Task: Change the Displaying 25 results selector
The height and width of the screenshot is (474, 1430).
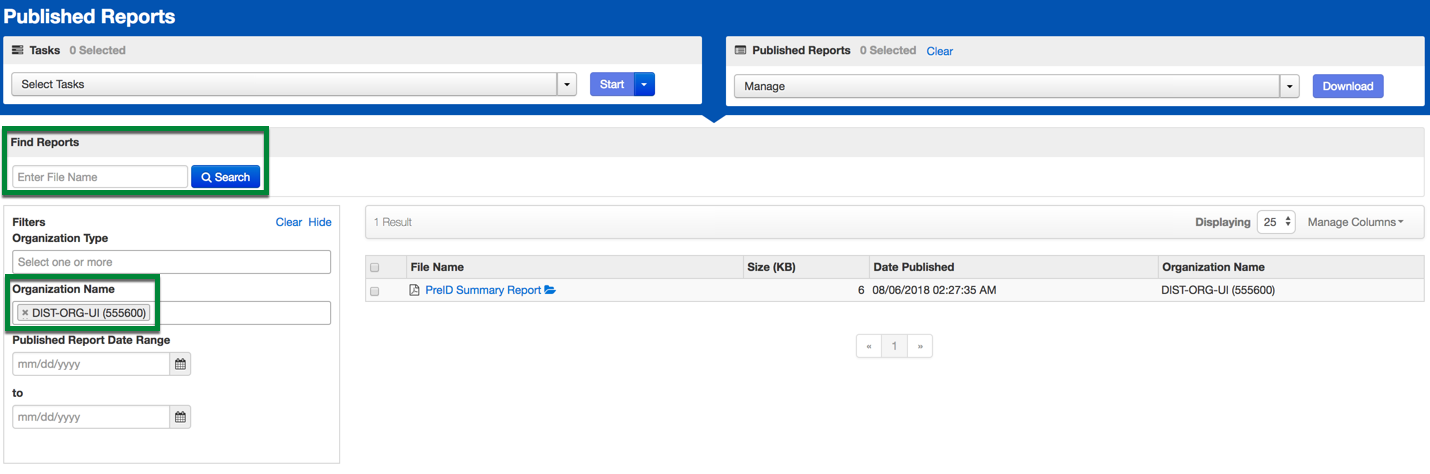Action: (1276, 222)
